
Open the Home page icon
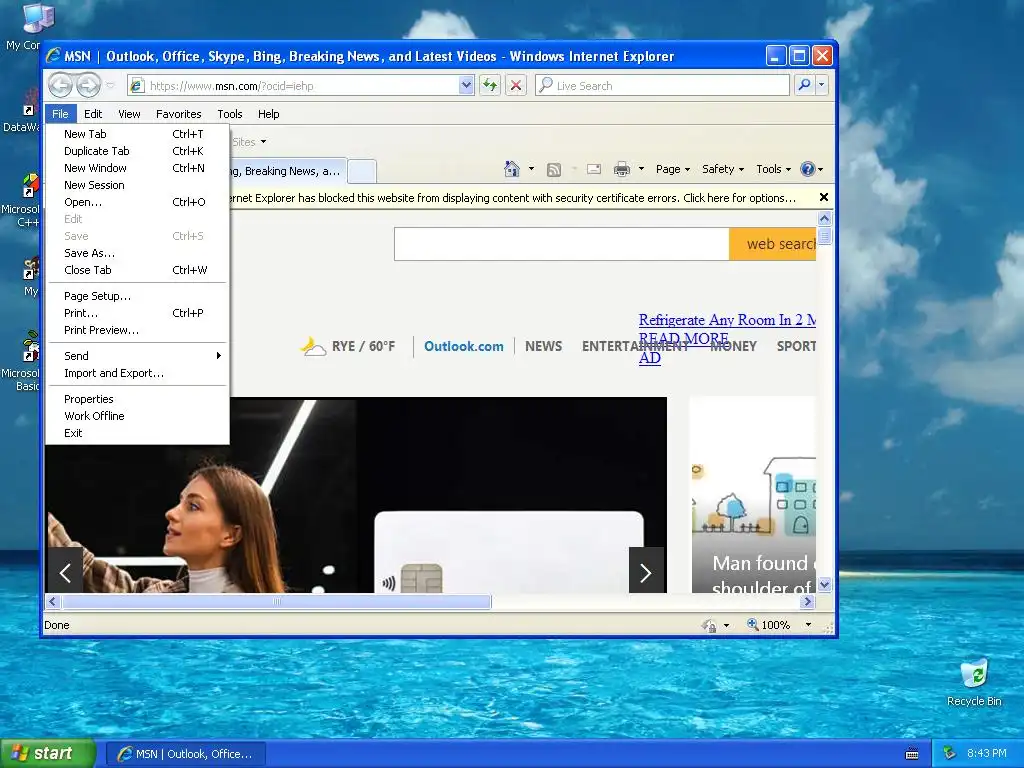pyautogui.click(x=511, y=169)
